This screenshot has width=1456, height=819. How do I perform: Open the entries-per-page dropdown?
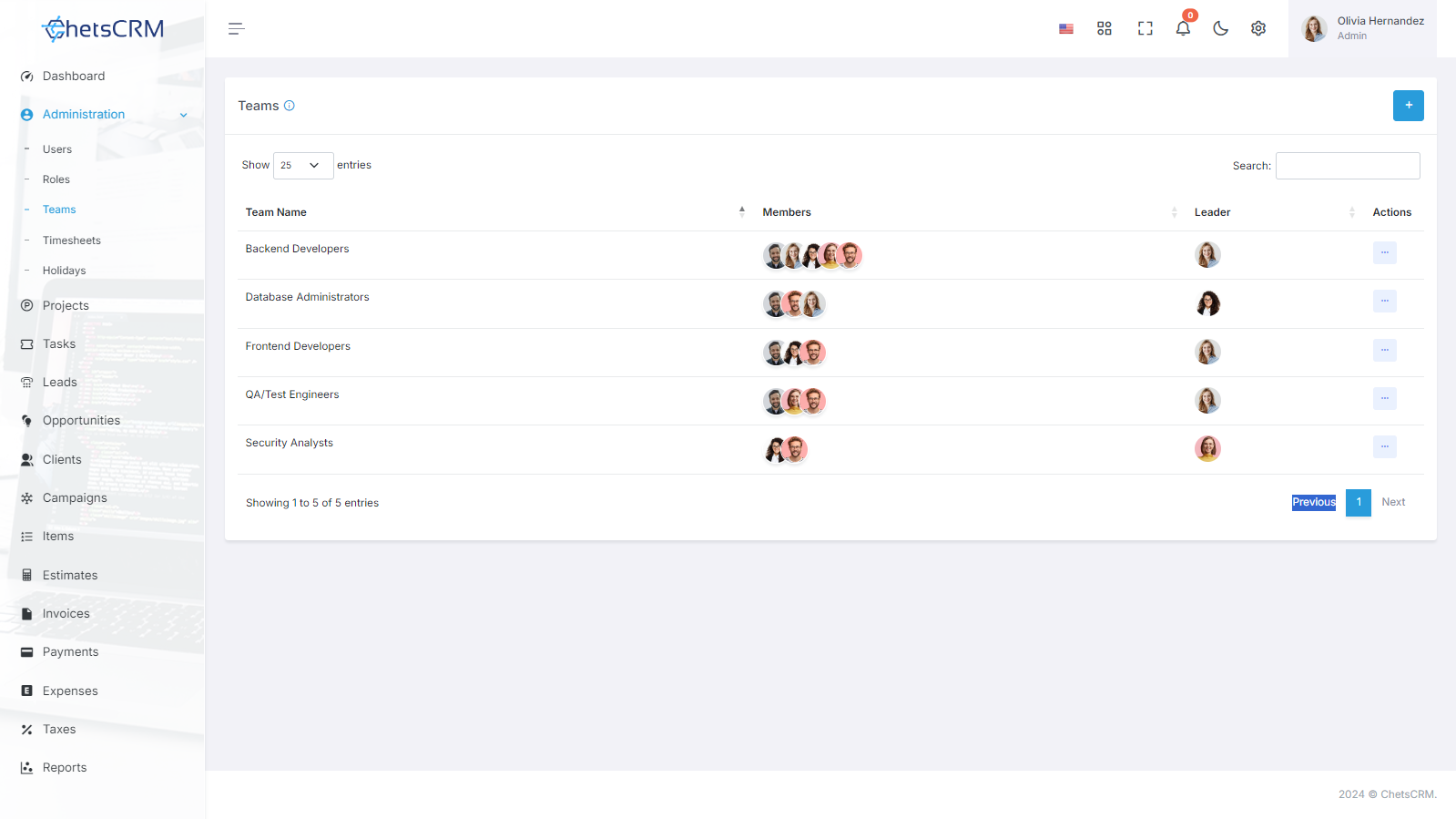(x=303, y=166)
